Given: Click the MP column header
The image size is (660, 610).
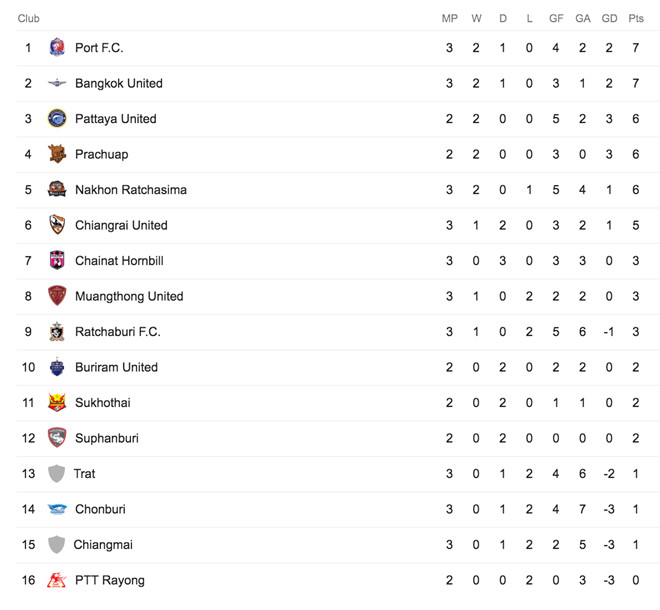Looking at the screenshot, I should (450, 18).
